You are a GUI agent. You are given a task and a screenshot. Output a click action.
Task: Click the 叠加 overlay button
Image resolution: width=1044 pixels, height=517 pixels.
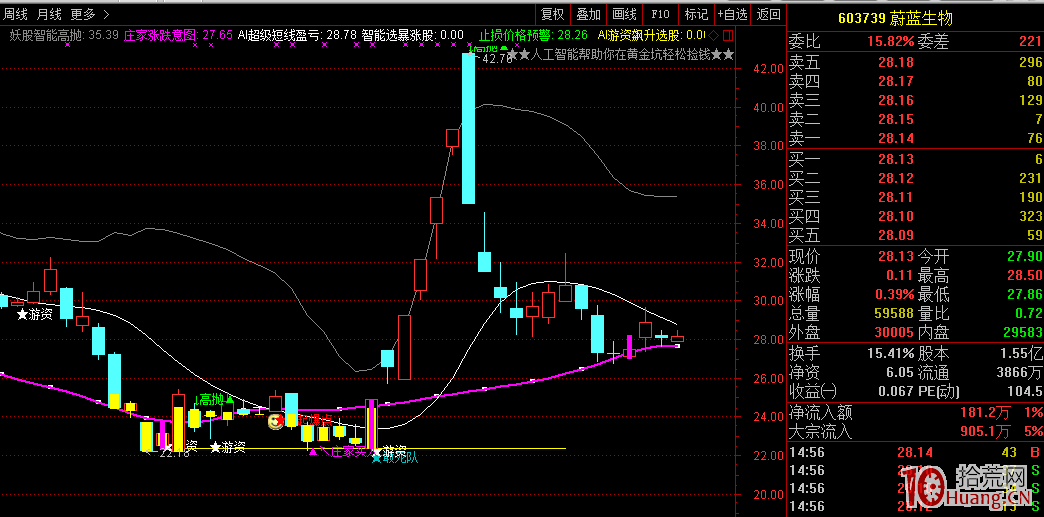pyautogui.click(x=588, y=13)
